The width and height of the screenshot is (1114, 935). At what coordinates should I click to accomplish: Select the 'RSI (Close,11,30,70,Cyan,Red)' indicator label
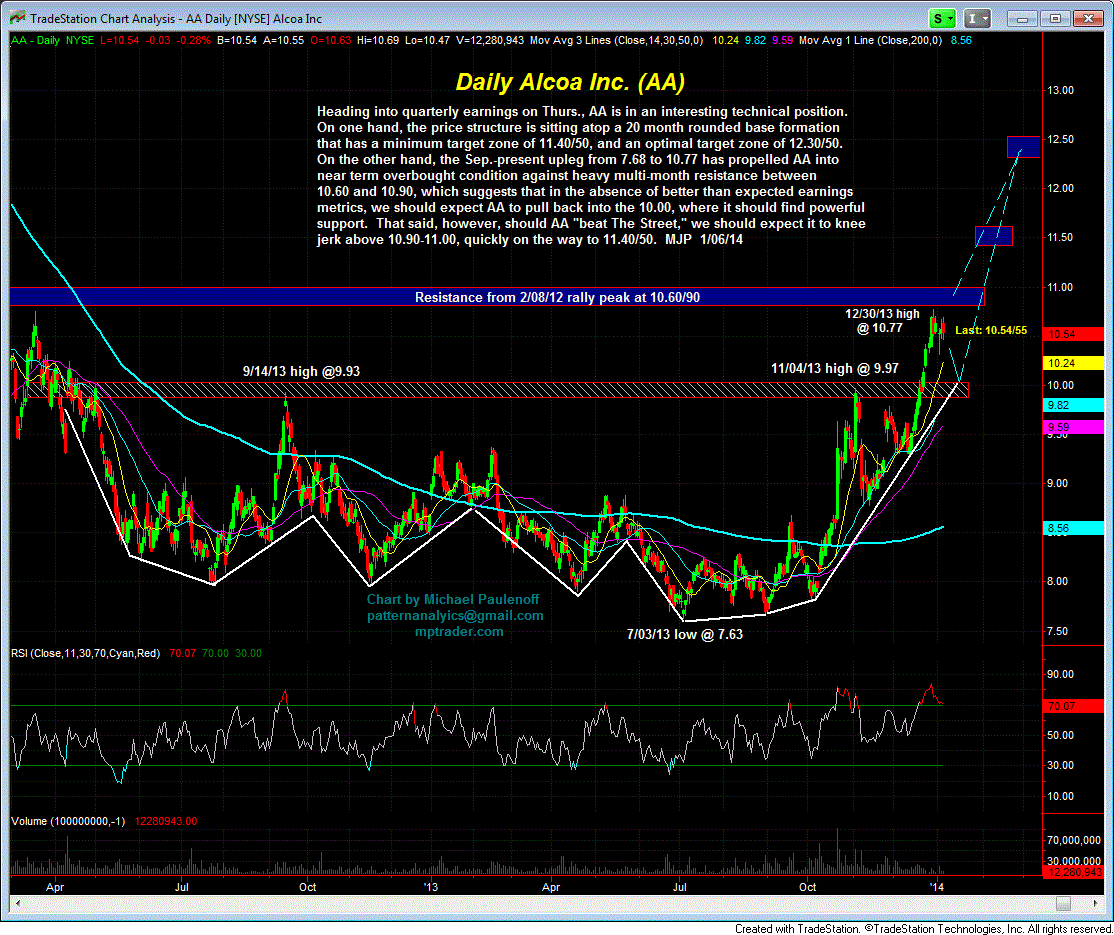pyautogui.click(x=85, y=653)
